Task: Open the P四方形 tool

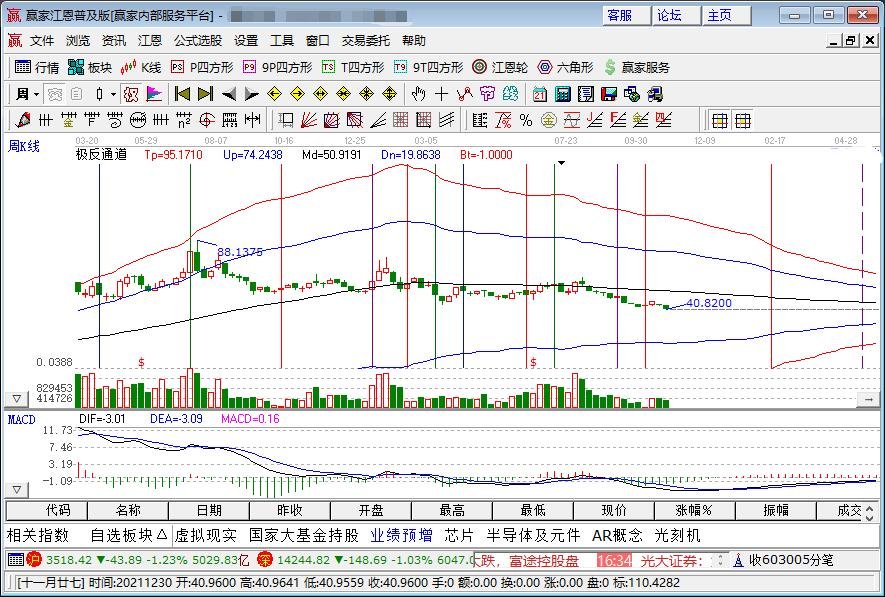Action: [202, 68]
